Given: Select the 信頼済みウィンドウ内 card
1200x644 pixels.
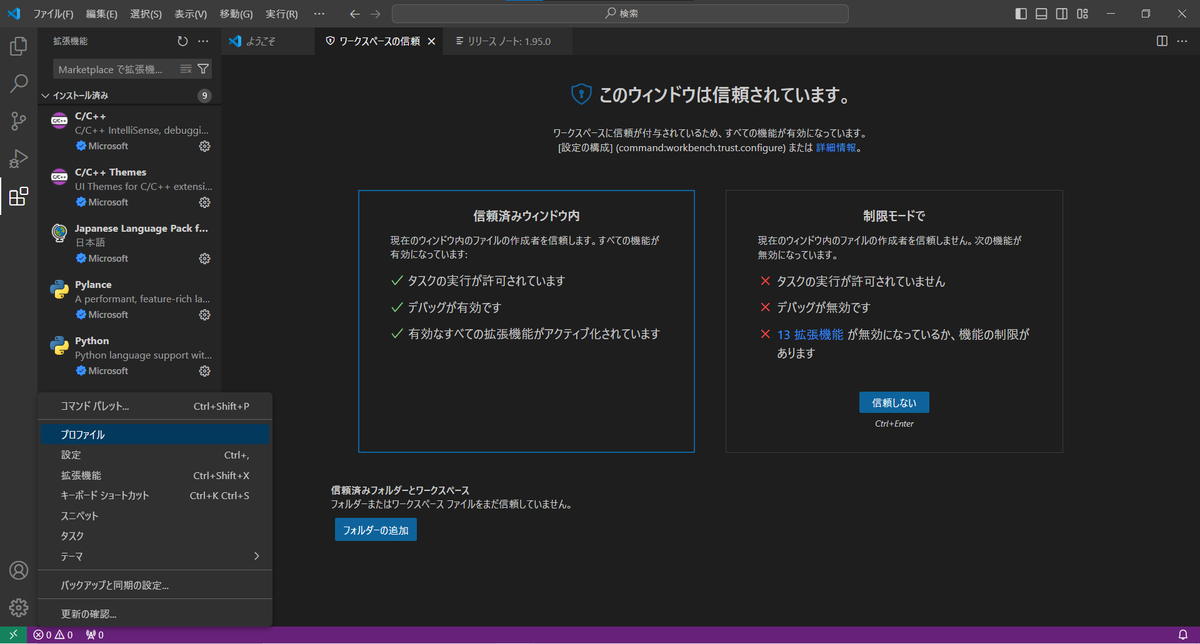Looking at the screenshot, I should 526,321.
